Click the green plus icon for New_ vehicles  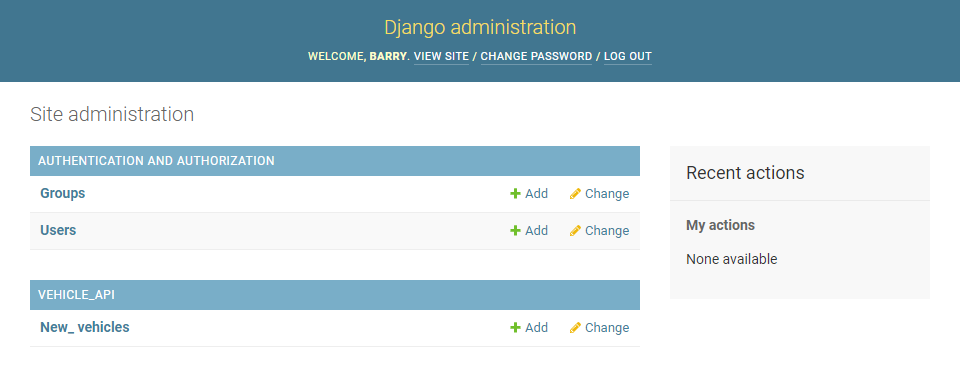click(515, 328)
